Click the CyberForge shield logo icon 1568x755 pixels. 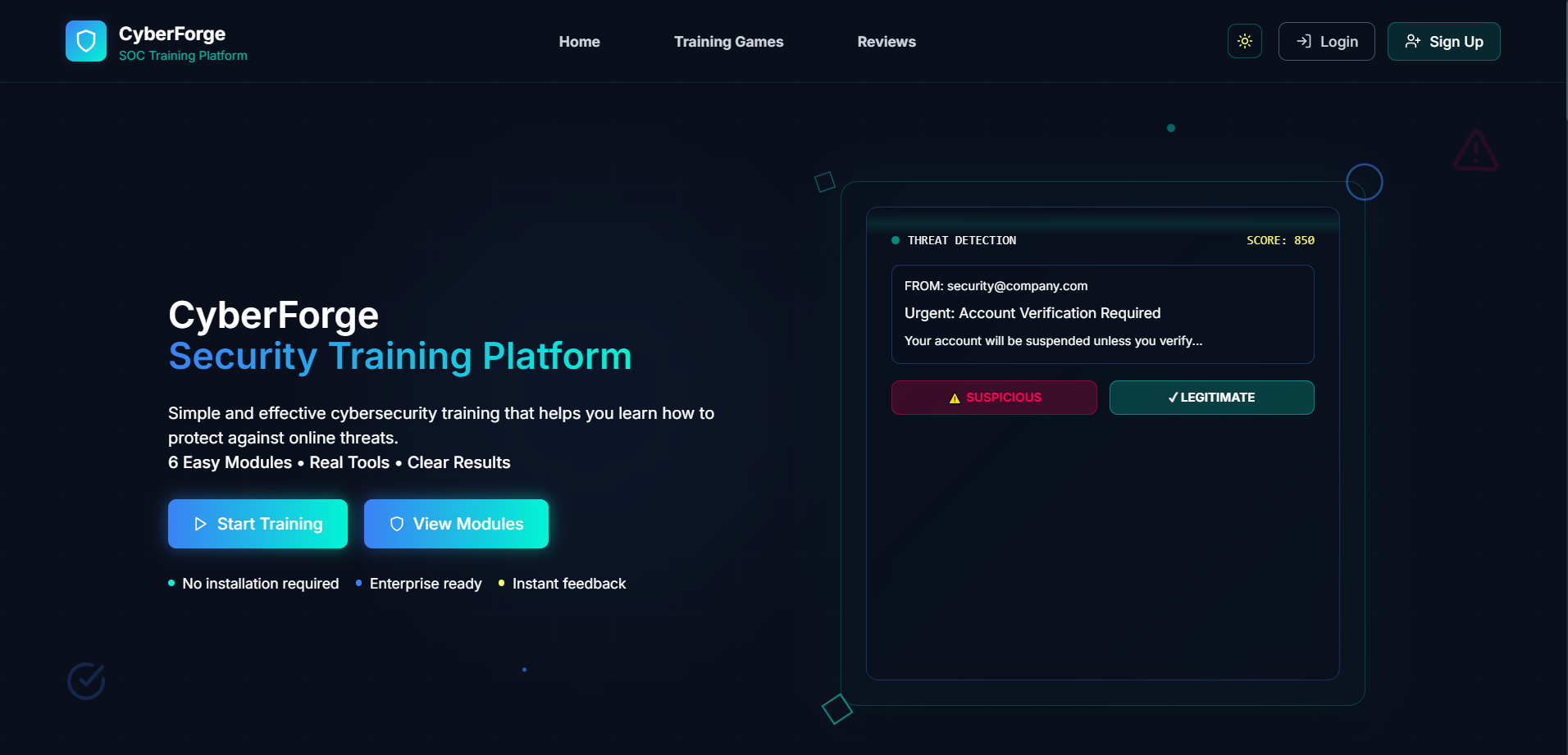86,41
